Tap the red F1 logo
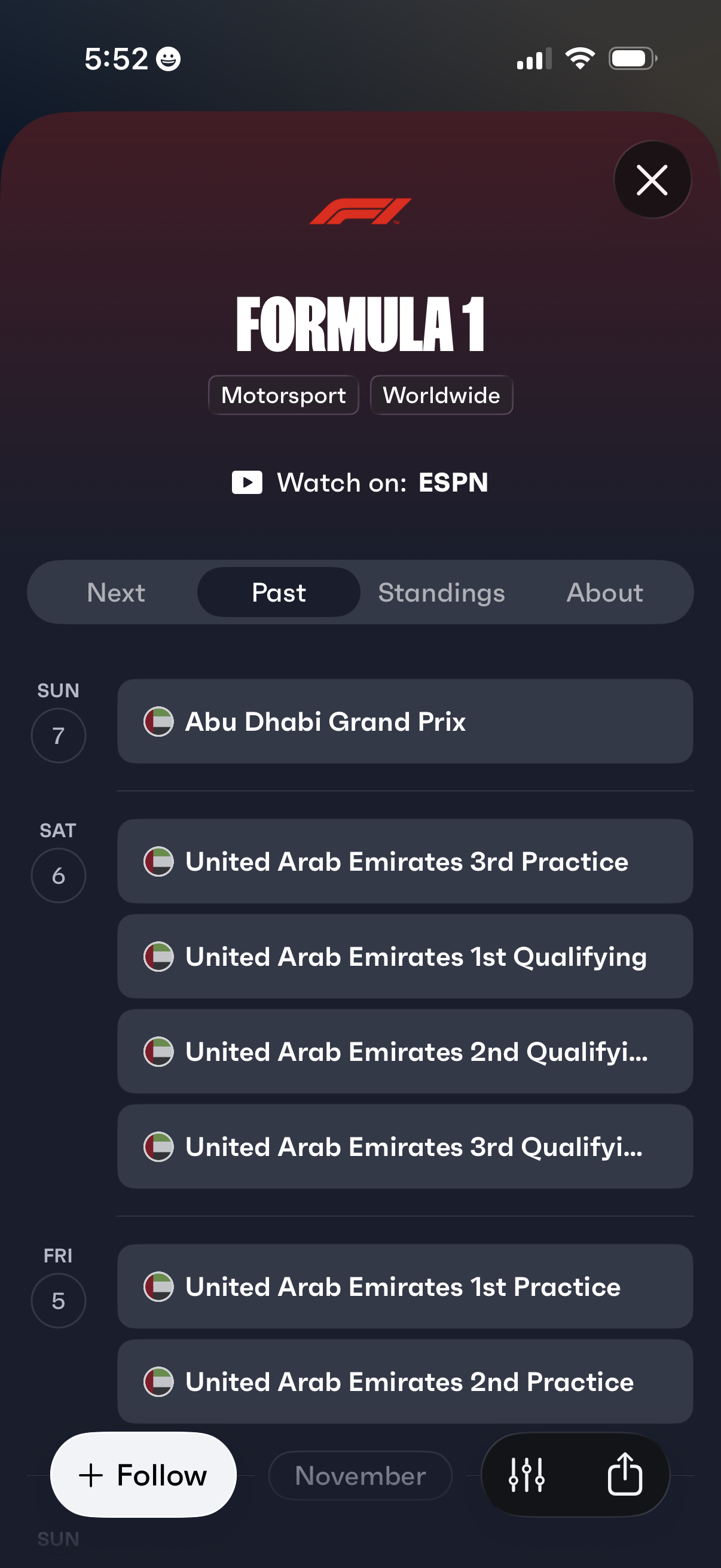The width and height of the screenshot is (721, 1568). [x=360, y=211]
